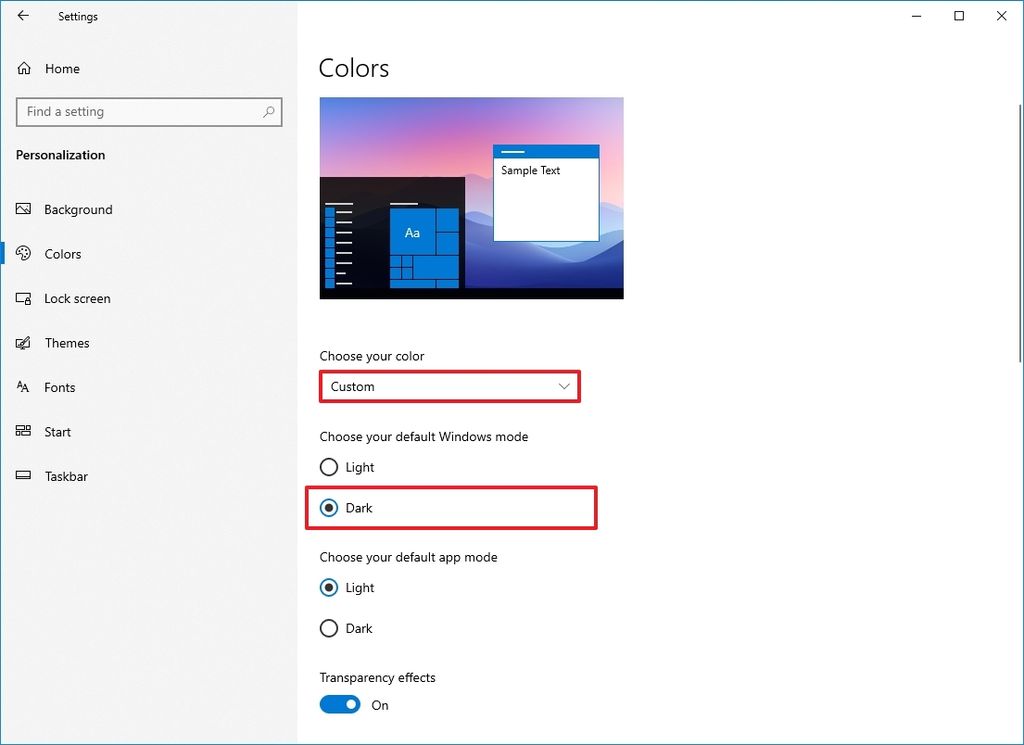Viewport: 1024px width, 745px height.
Task: Select Dark as default app mode
Action: coord(330,628)
